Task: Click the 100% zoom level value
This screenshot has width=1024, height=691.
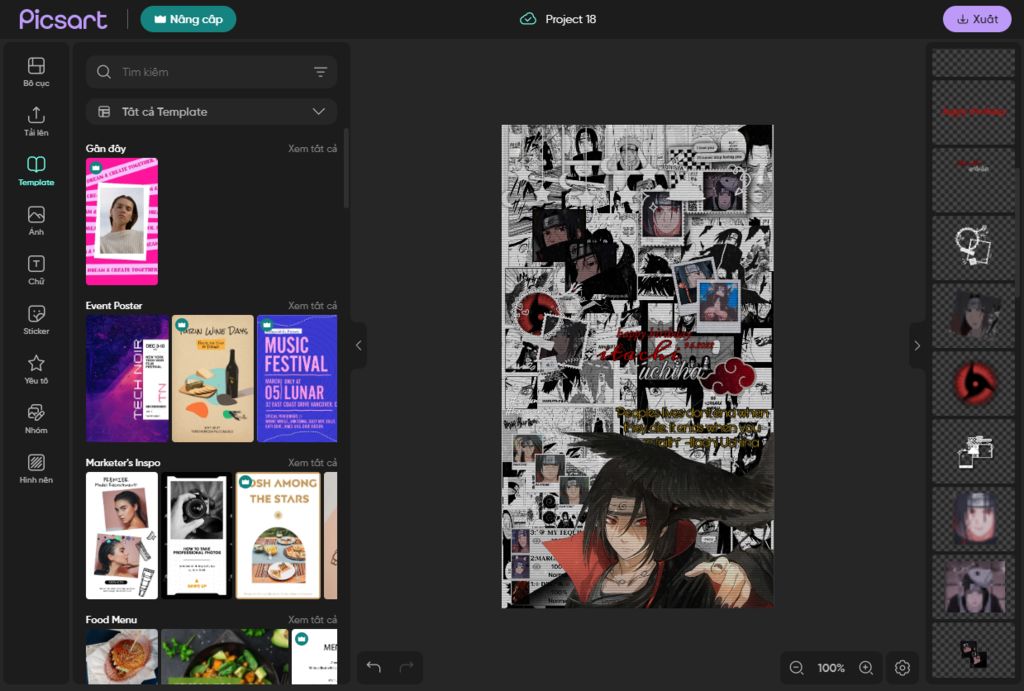Action: 831,667
